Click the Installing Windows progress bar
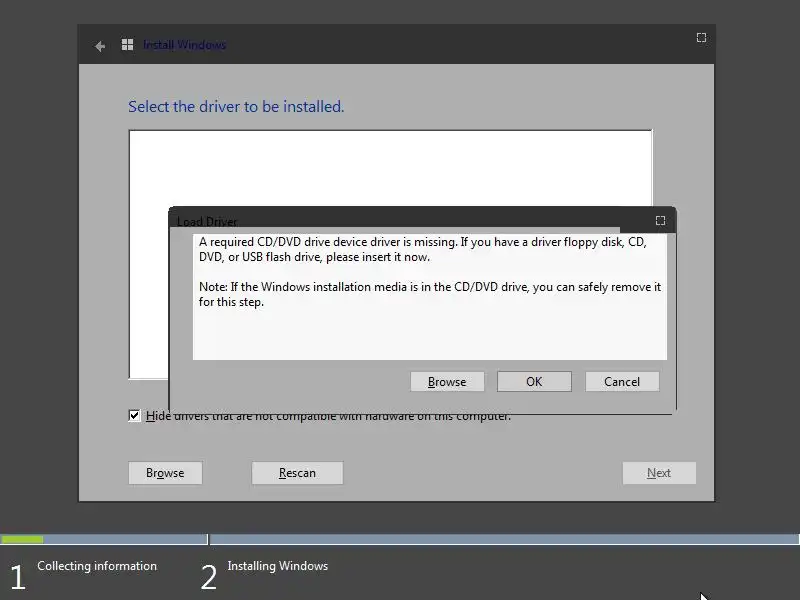 (x=505, y=539)
